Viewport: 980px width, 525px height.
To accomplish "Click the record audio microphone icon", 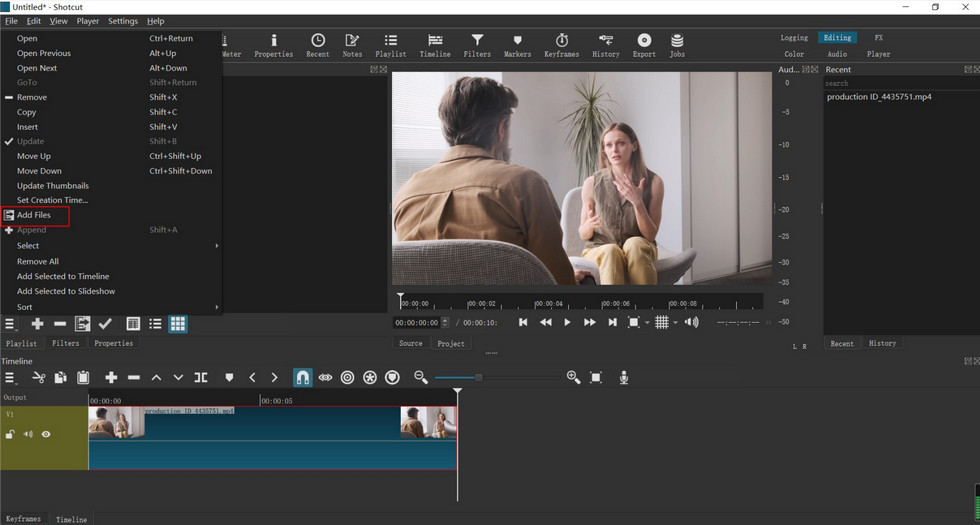I will pos(624,378).
